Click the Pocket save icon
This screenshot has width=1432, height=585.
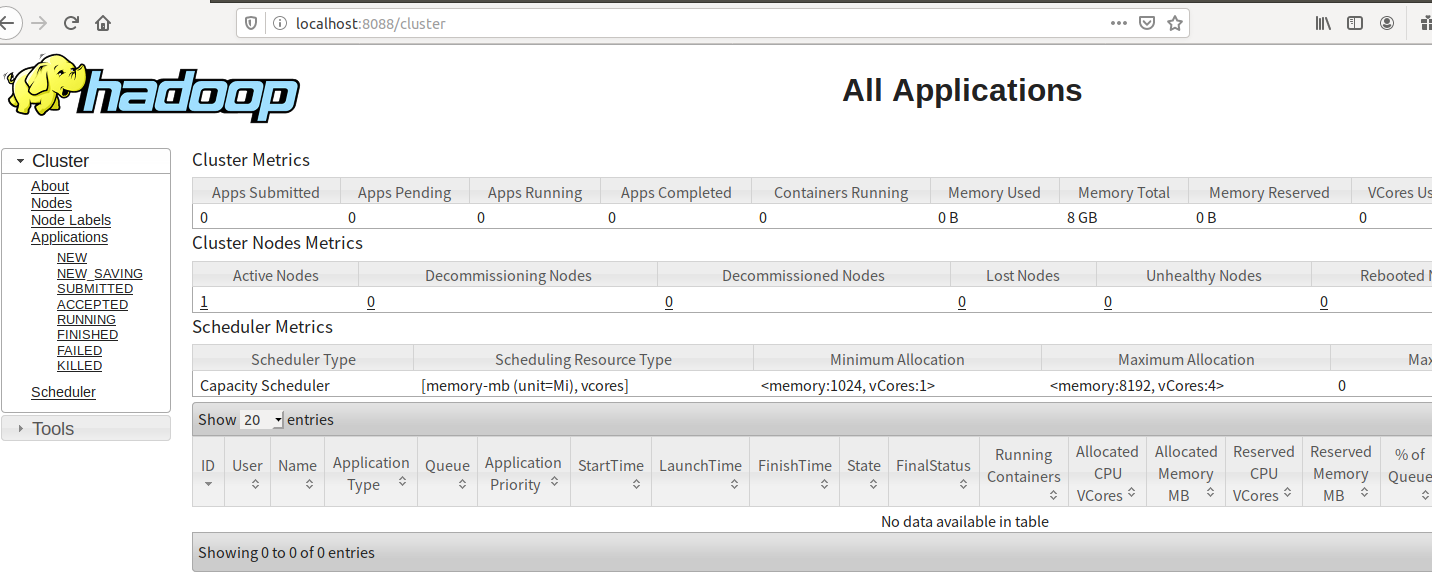[x=1148, y=23]
